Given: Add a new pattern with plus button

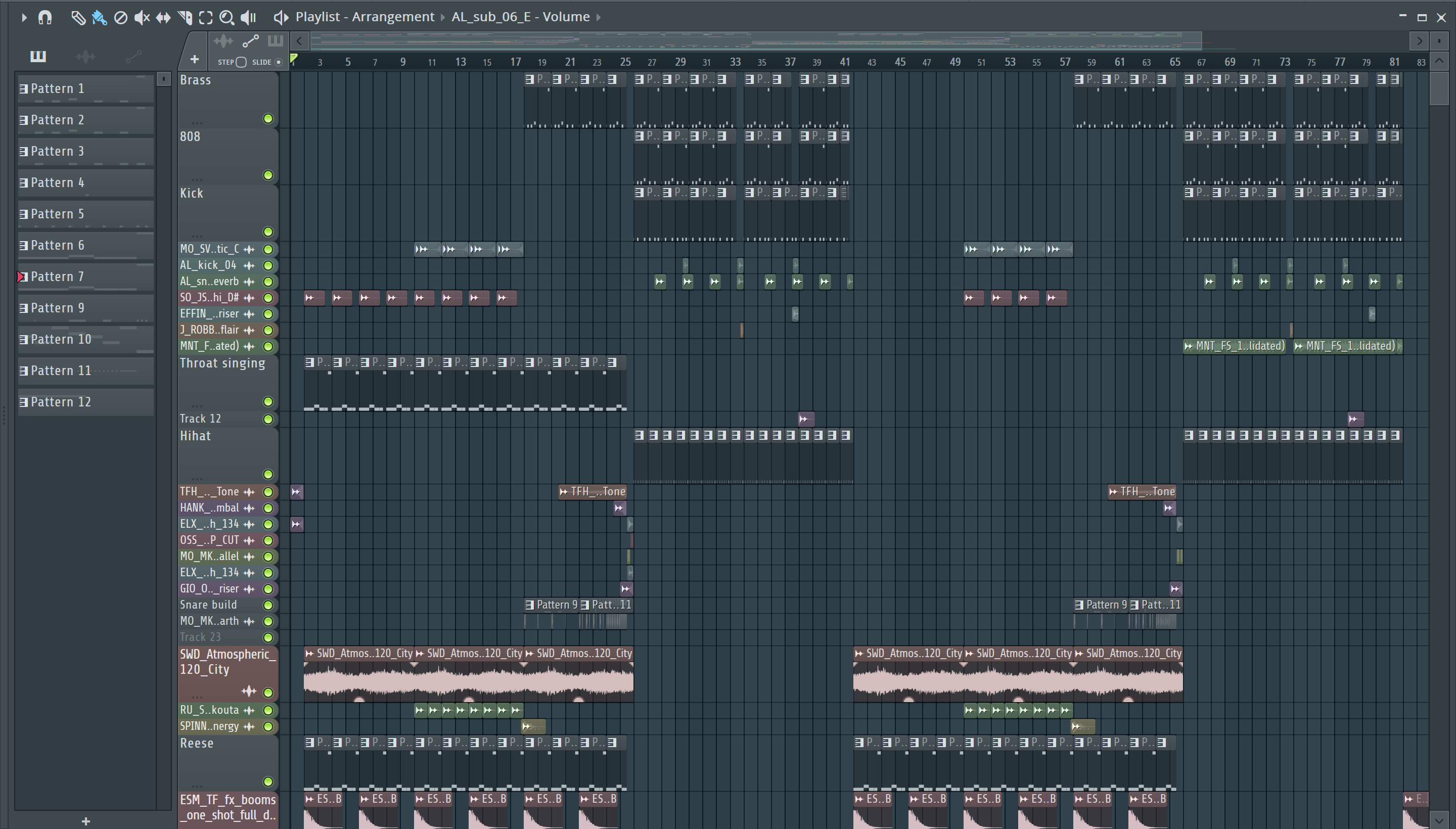Looking at the screenshot, I should (86, 821).
